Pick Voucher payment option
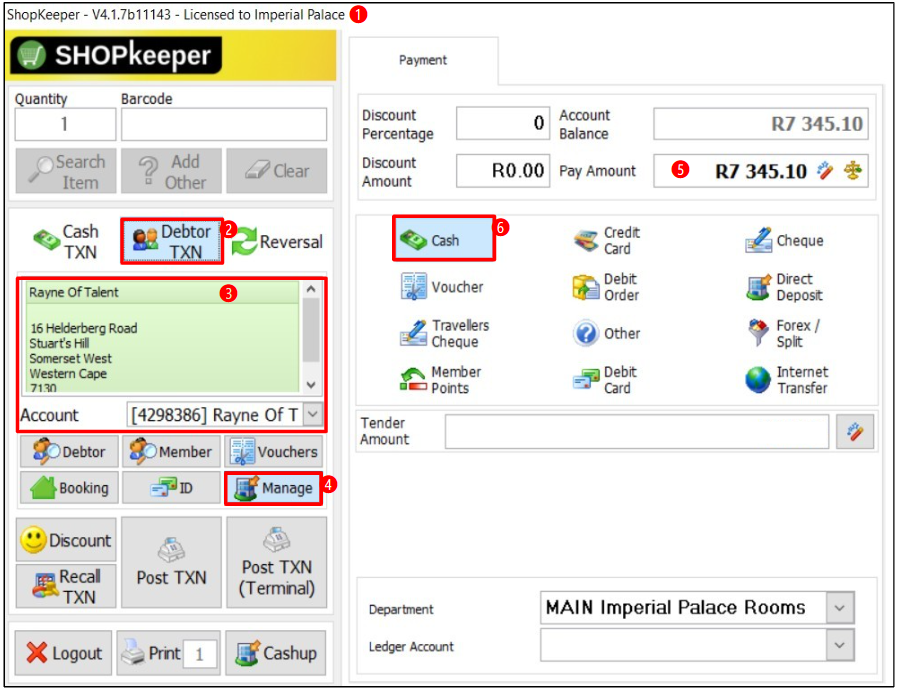This screenshot has width=899, height=690. click(441, 287)
